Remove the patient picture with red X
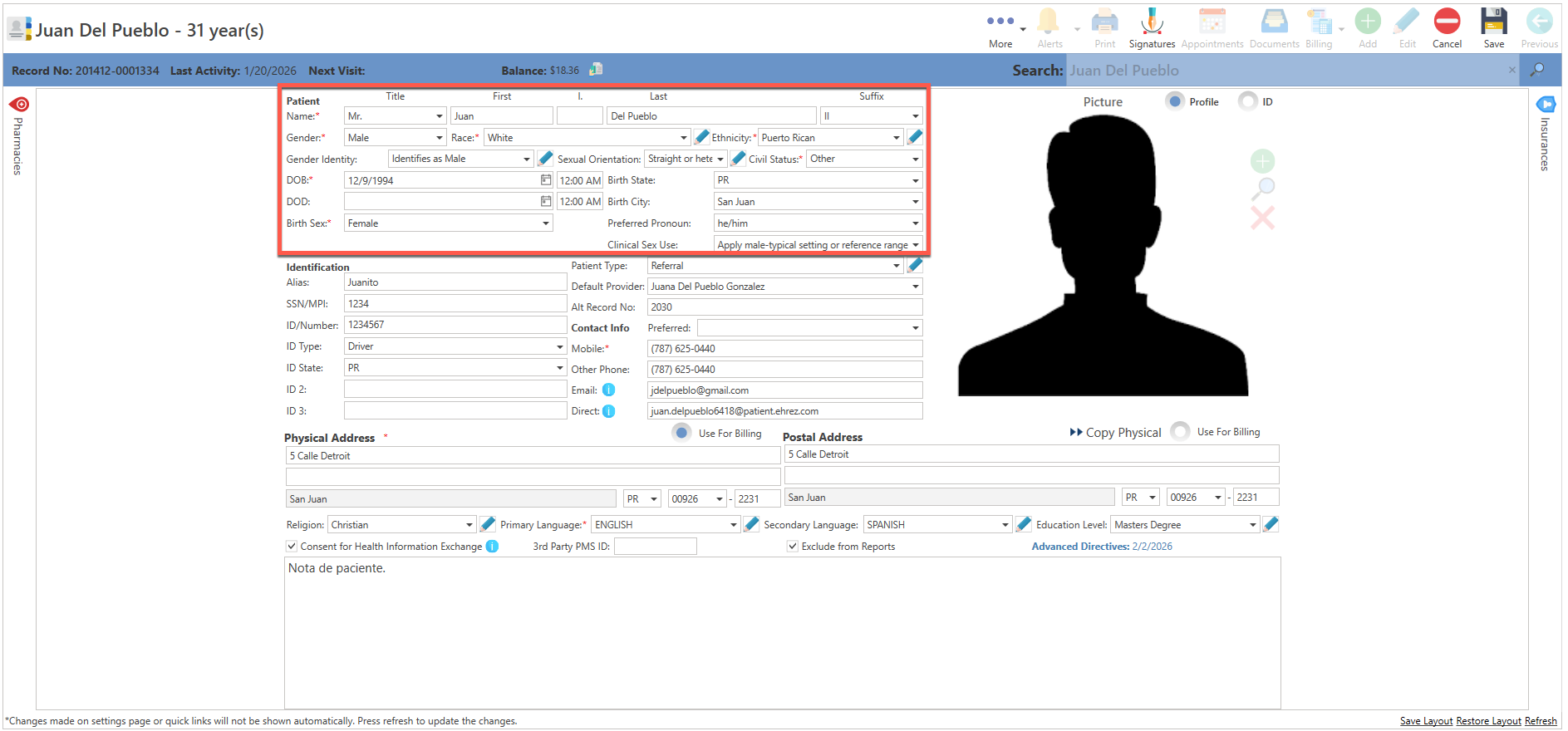Image resolution: width=1568 pixels, height=731 pixels. point(1262,218)
